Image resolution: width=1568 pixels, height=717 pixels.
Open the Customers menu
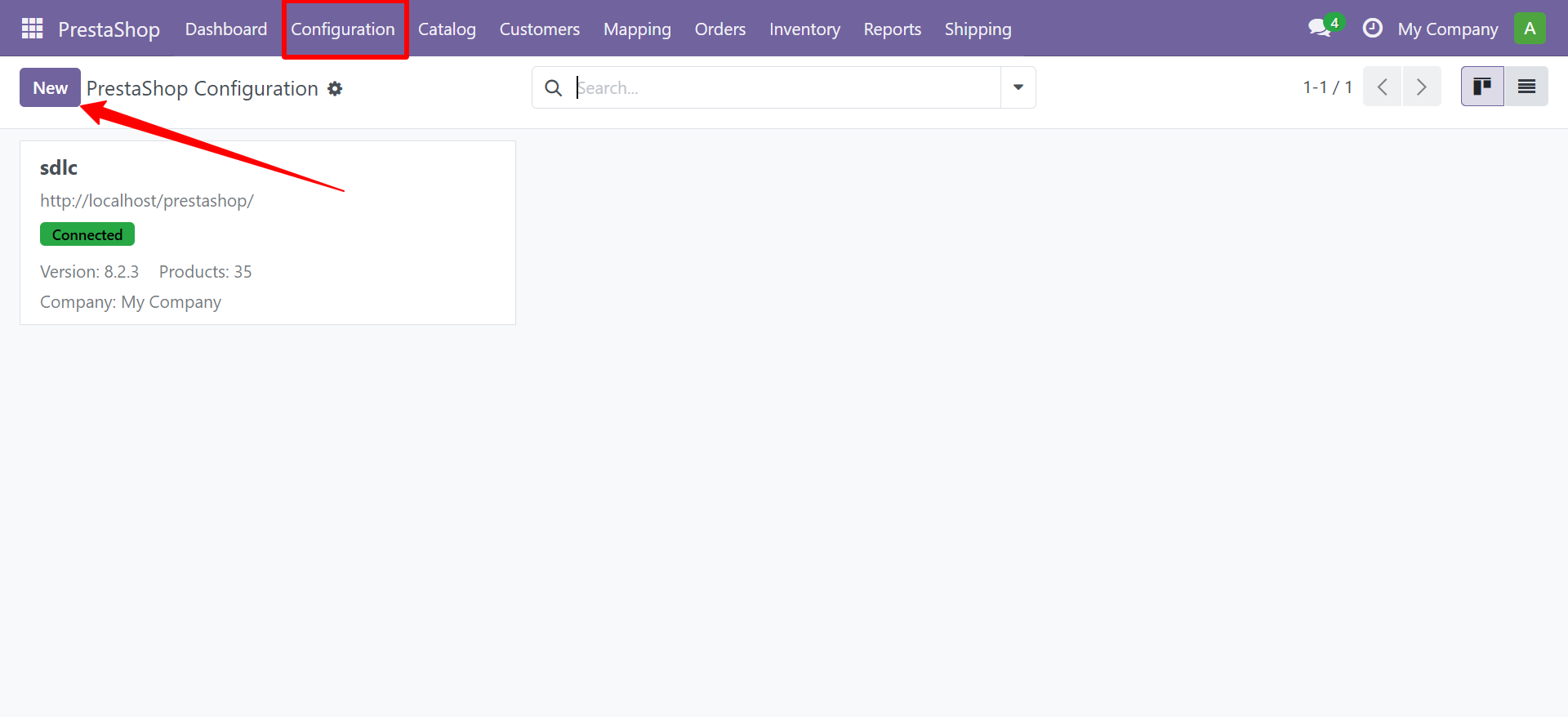tap(540, 29)
